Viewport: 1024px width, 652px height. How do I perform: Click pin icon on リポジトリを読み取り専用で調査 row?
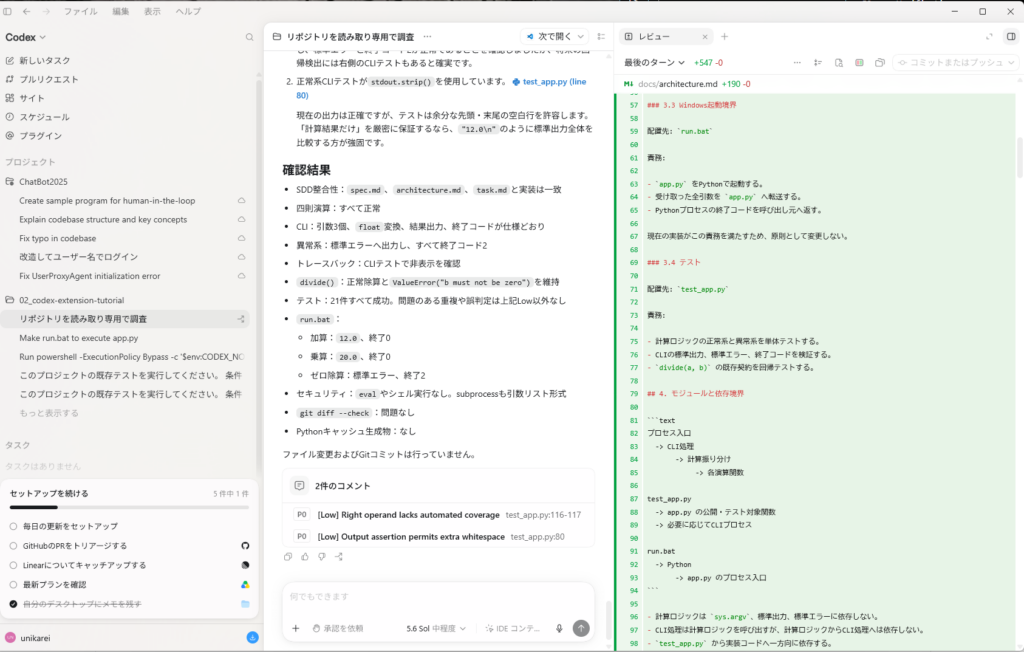[x=241, y=319]
